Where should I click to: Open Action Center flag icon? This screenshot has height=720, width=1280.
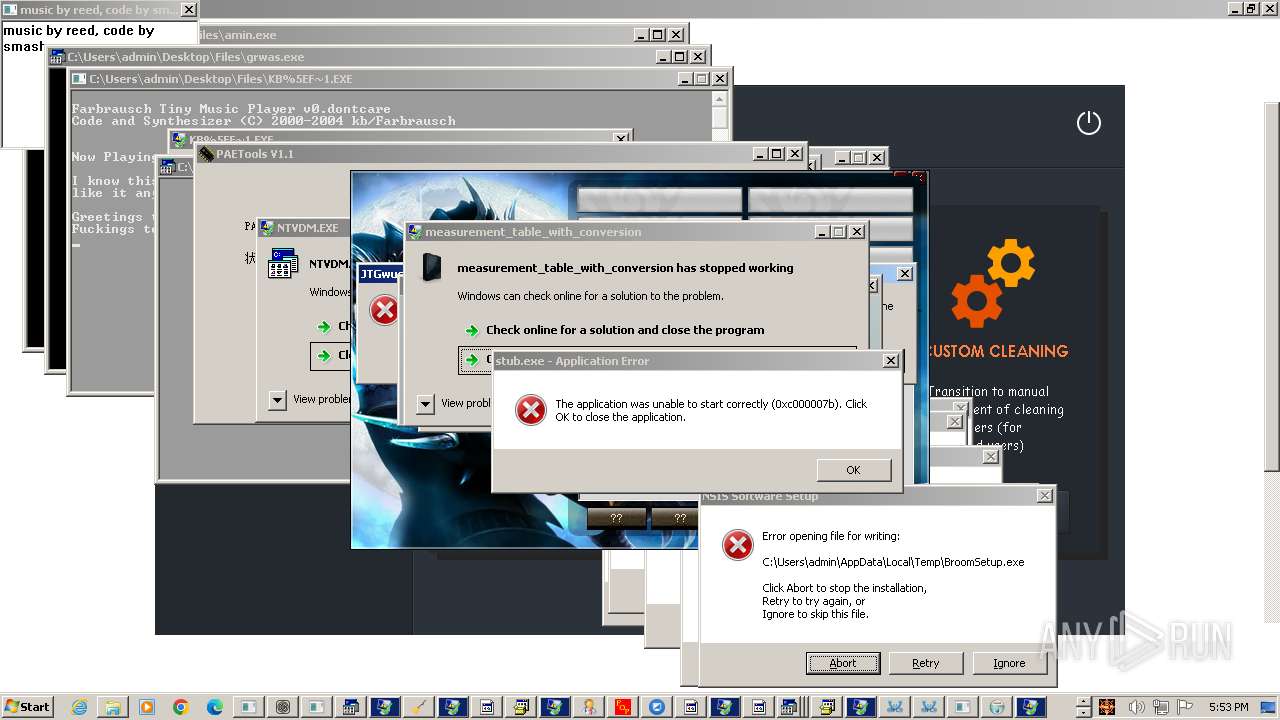[x=1185, y=707]
